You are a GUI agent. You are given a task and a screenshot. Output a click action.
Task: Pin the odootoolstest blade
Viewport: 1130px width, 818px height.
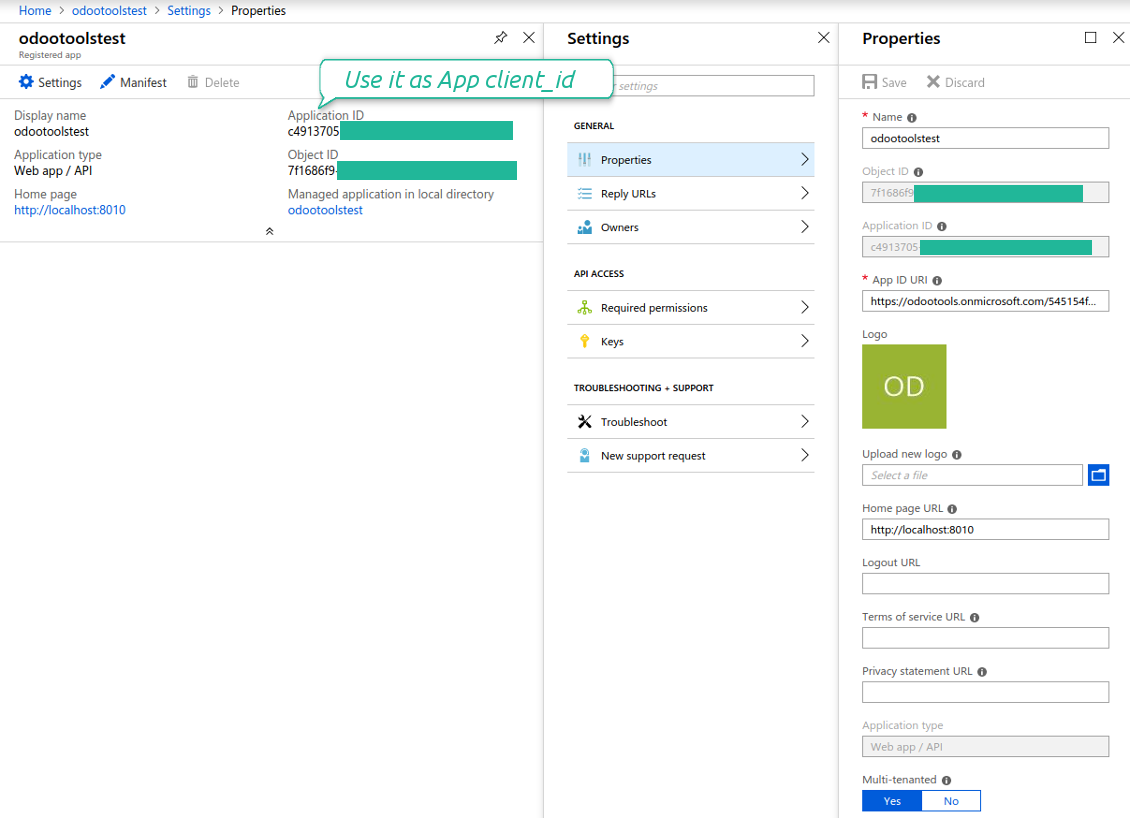[500, 37]
